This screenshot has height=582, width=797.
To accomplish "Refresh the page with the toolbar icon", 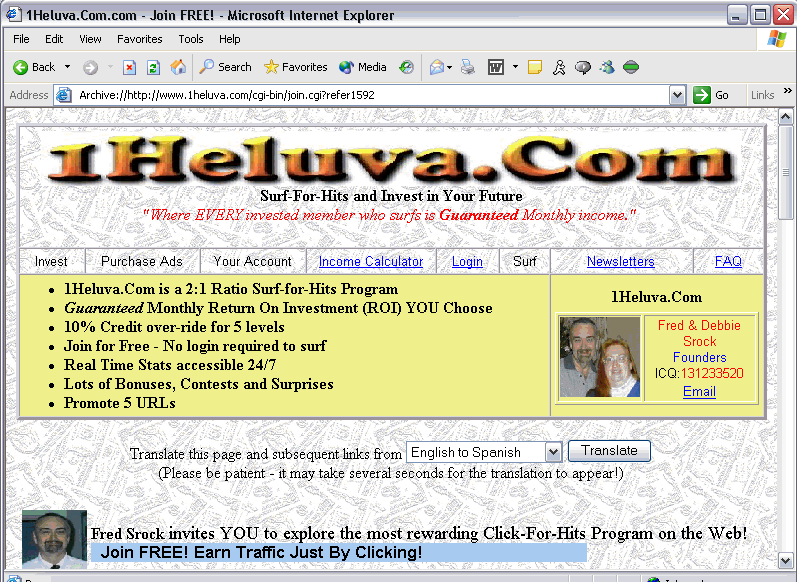I will click(154, 67).
